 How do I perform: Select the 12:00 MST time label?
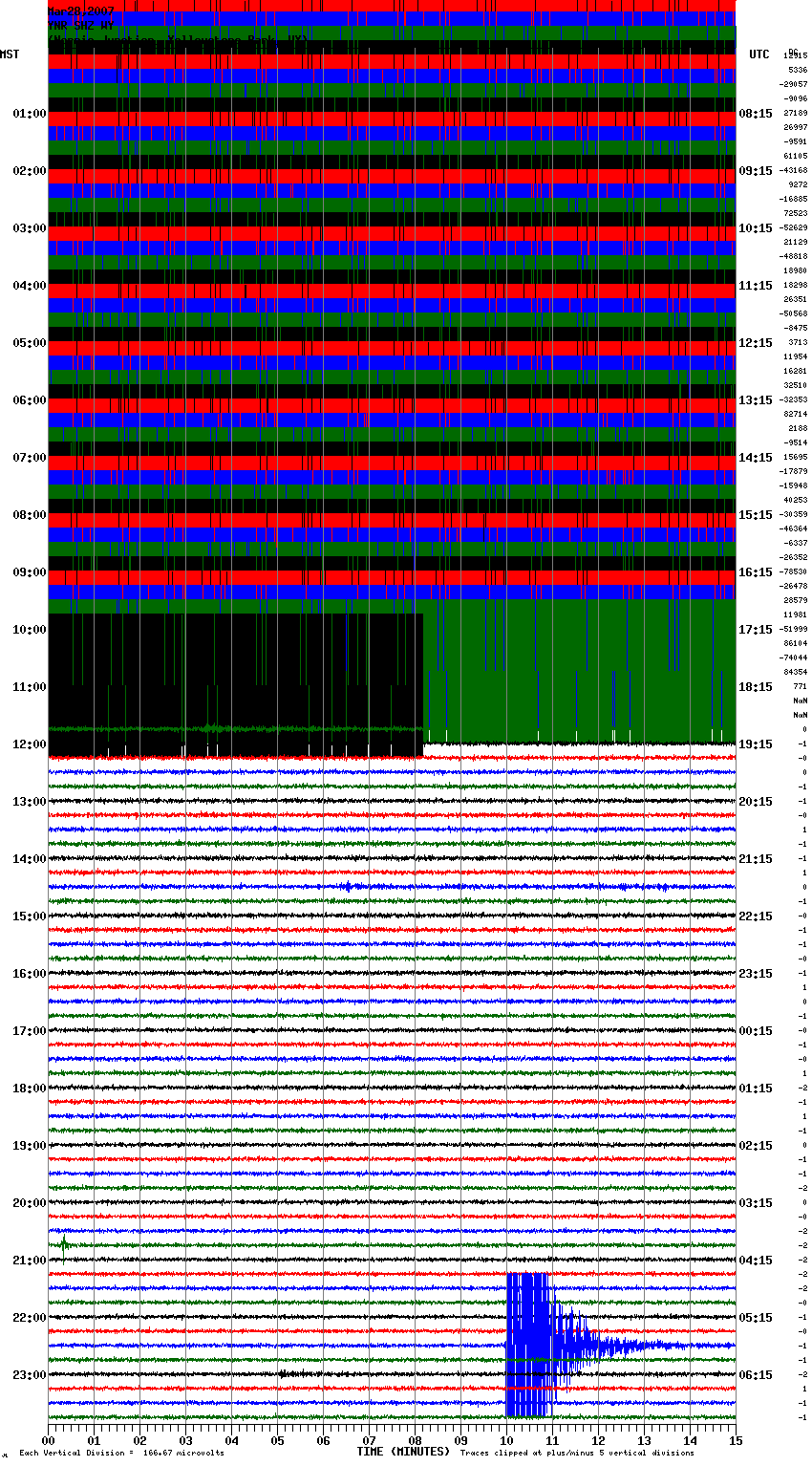pyautogui.click(x=30, y=744)
